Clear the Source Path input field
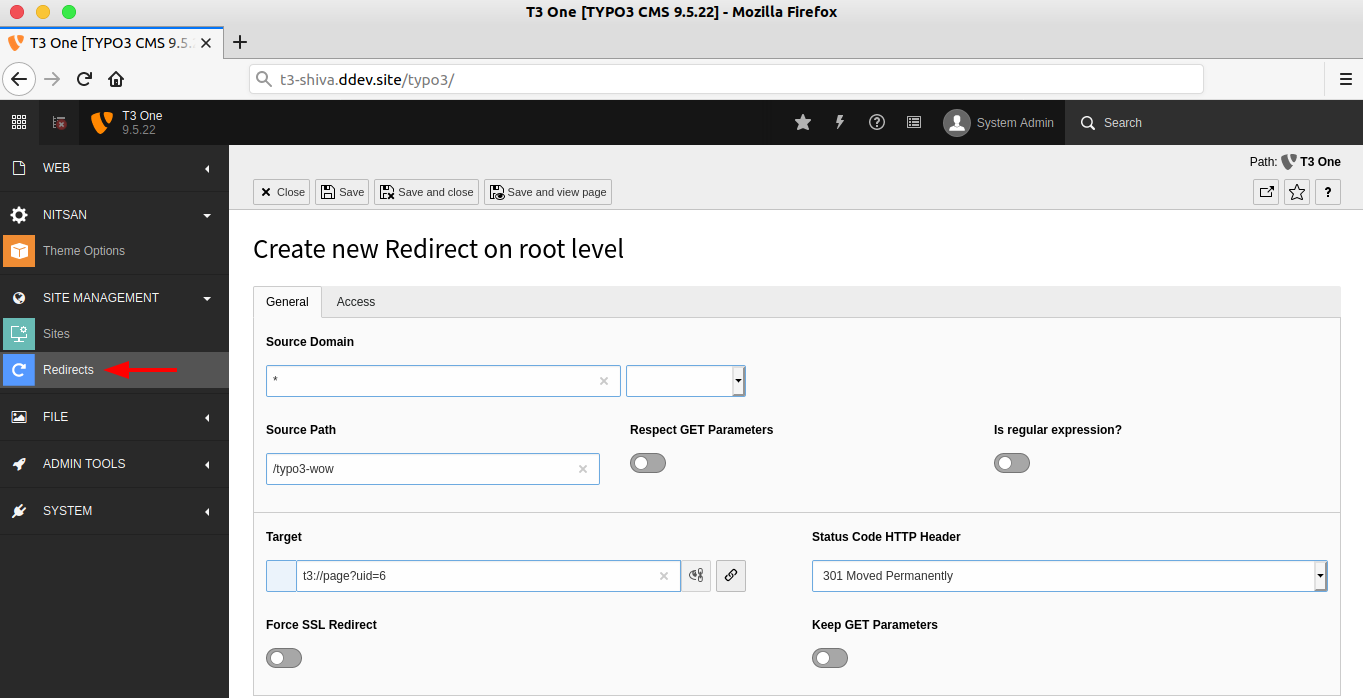This screenshot has height=698, width=1363. point(583,468)
